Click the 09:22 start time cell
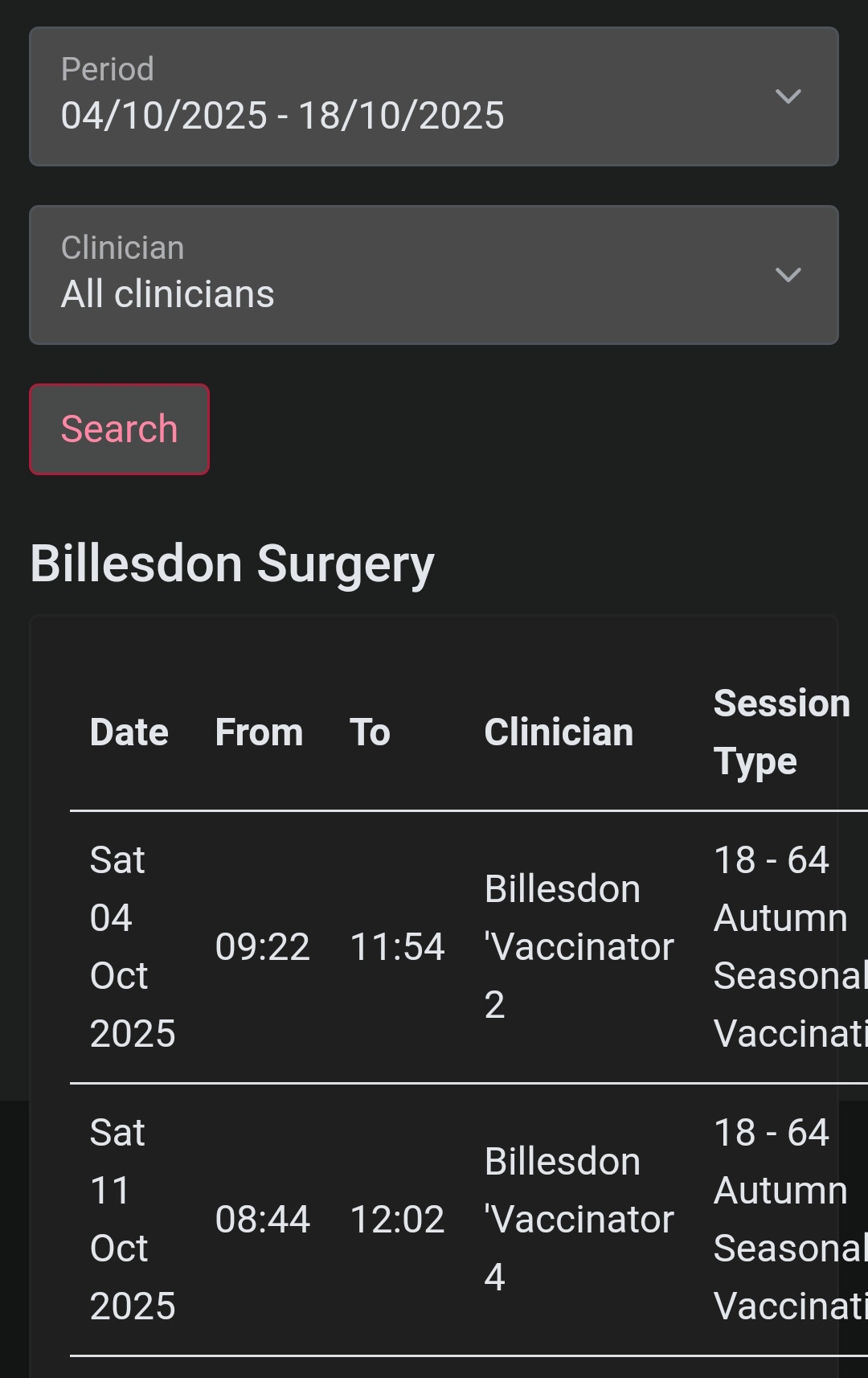 [x=262, y=947]
